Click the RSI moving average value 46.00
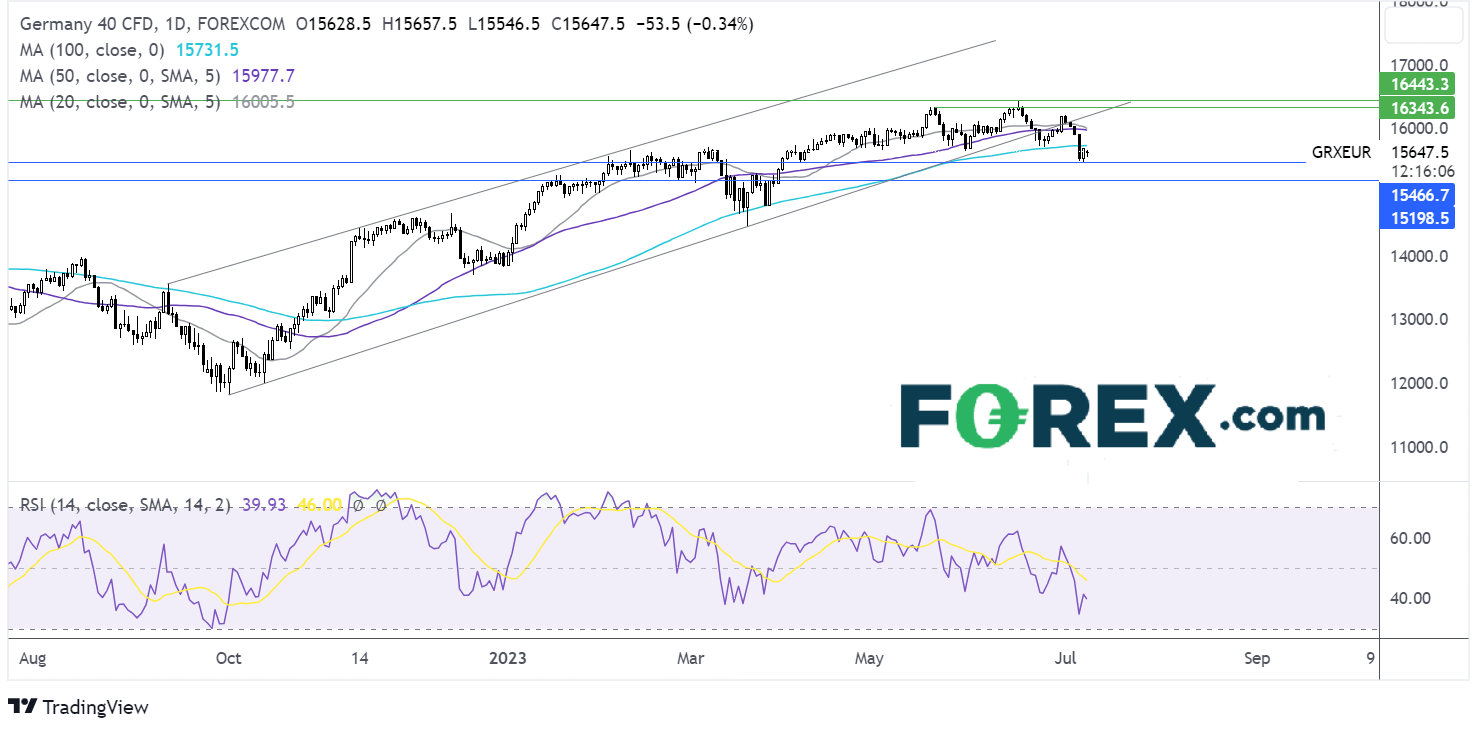The image size is (1484, 733). [319, 505]
